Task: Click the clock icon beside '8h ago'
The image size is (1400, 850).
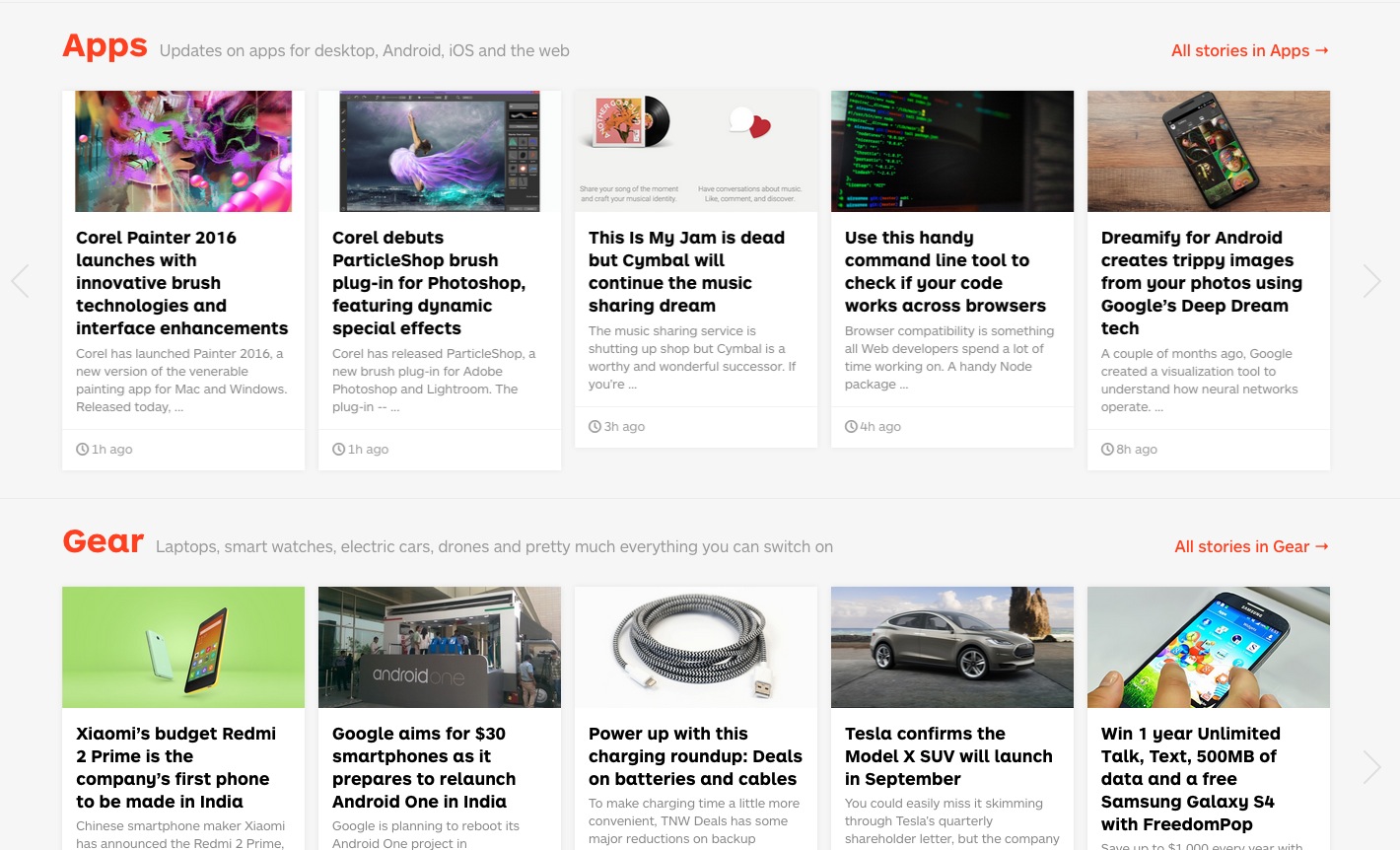Action: click(x=1107, y=450)
